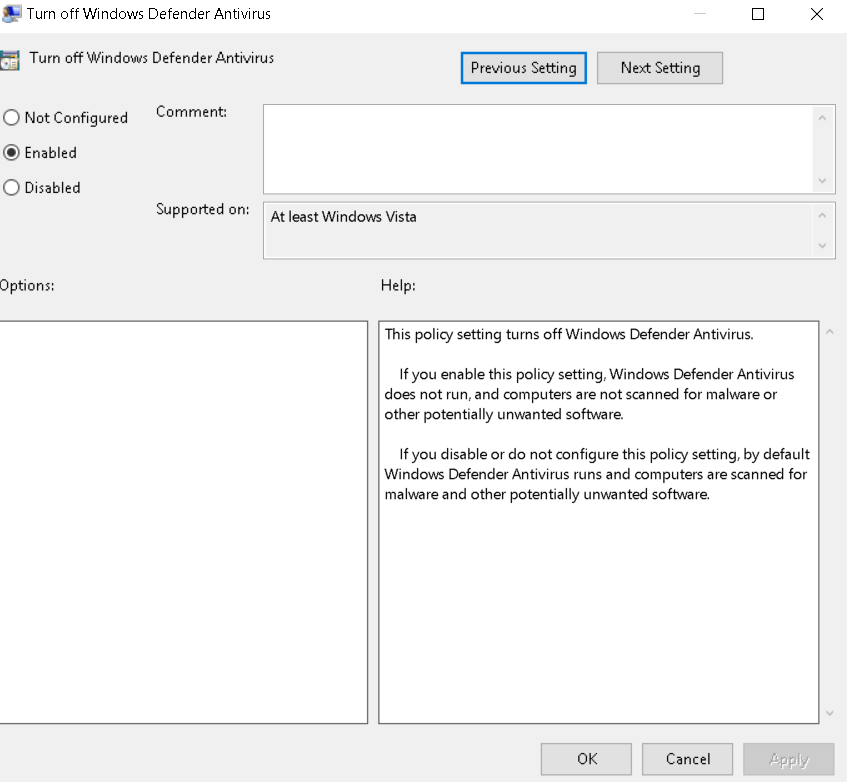This screenshot has height=782, width=847.
Task: Click the 'Help:' label
Action: [398, 285]
